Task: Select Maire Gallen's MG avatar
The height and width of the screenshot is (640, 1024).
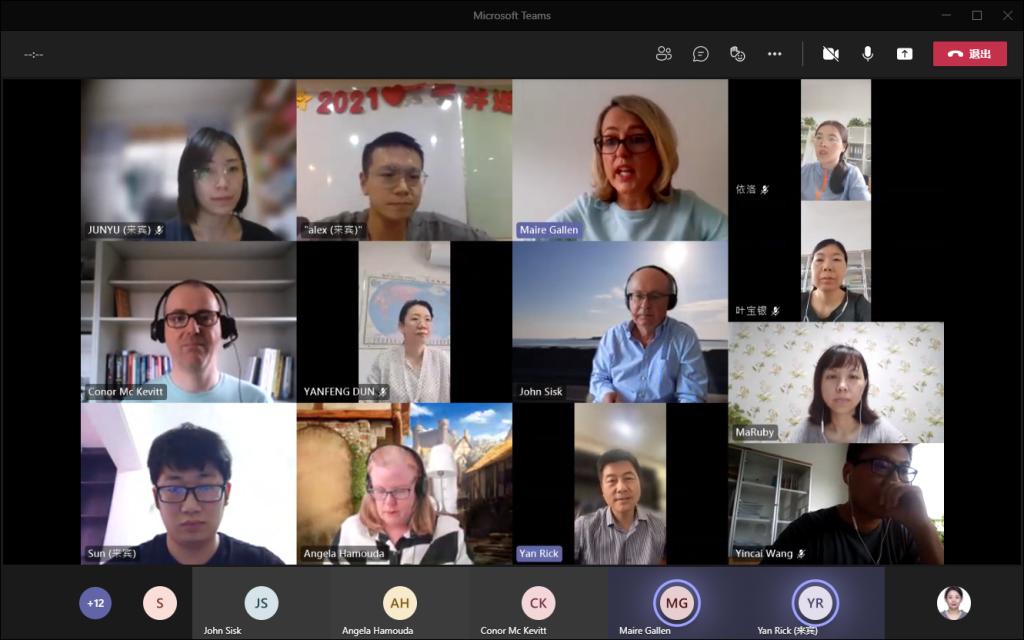Action: [677, 603]
